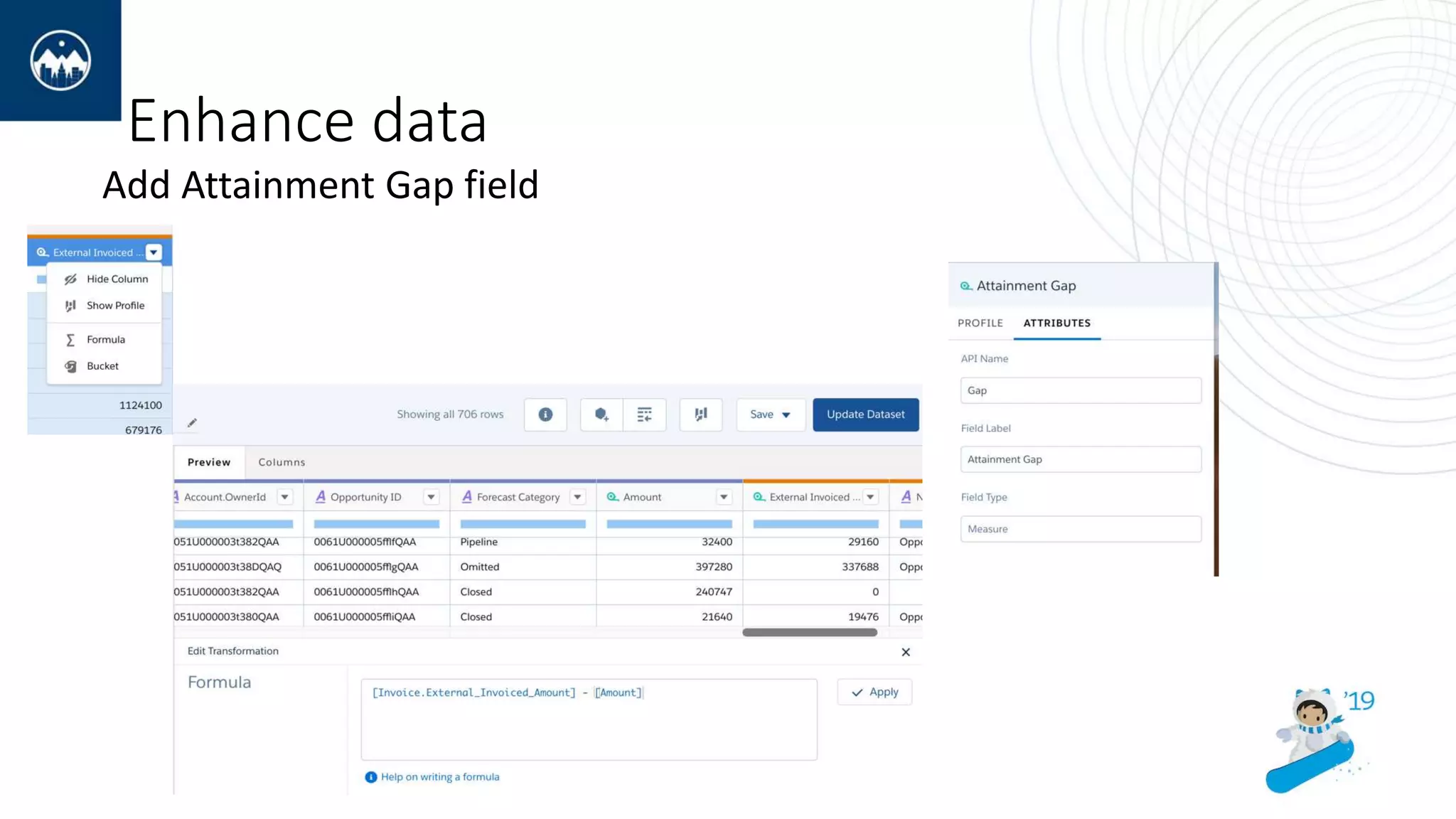
Task: Select Bucket menu item
Action: 105,366
